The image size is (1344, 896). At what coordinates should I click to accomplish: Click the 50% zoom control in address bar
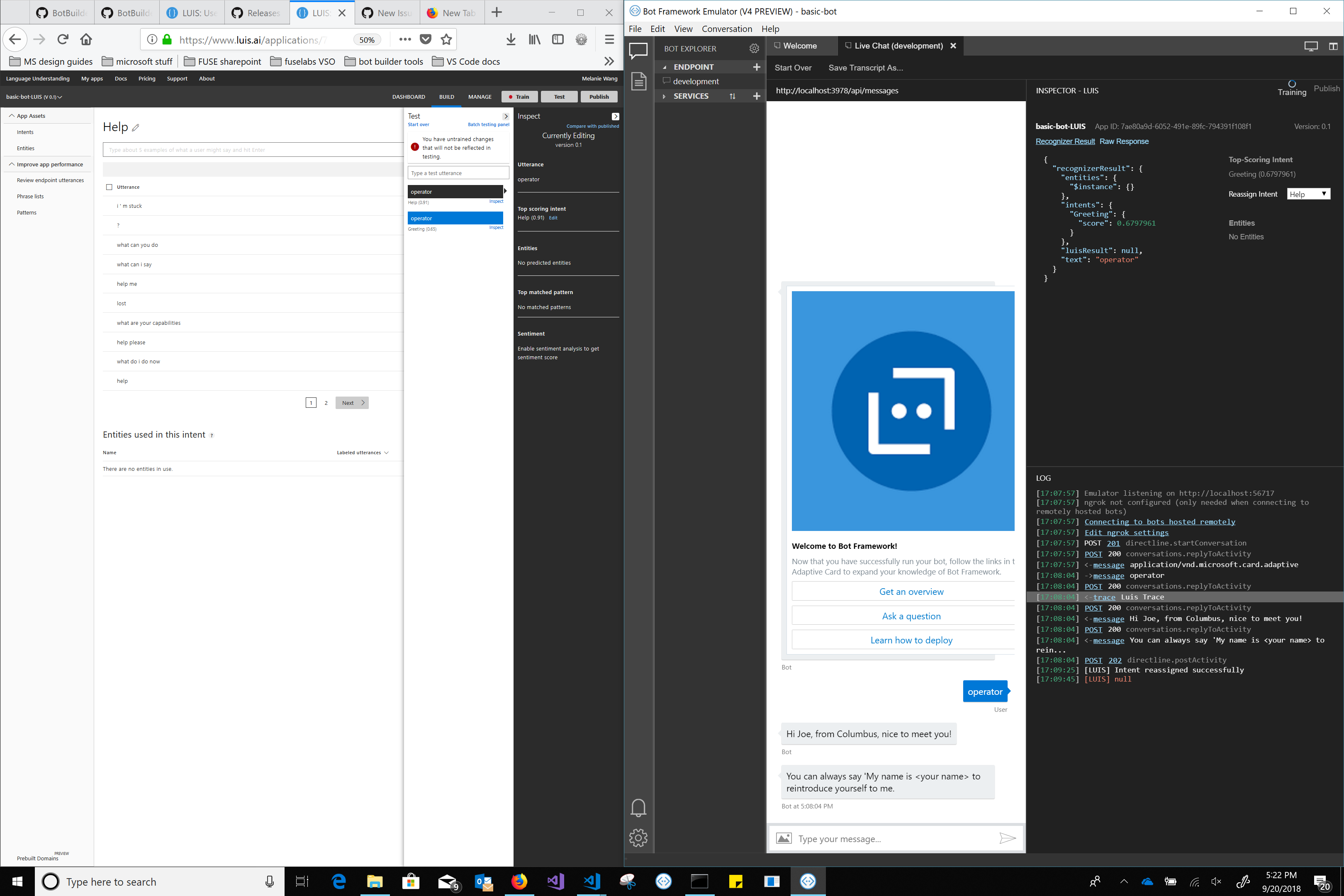pyautogui.click(x=367, y=39)
